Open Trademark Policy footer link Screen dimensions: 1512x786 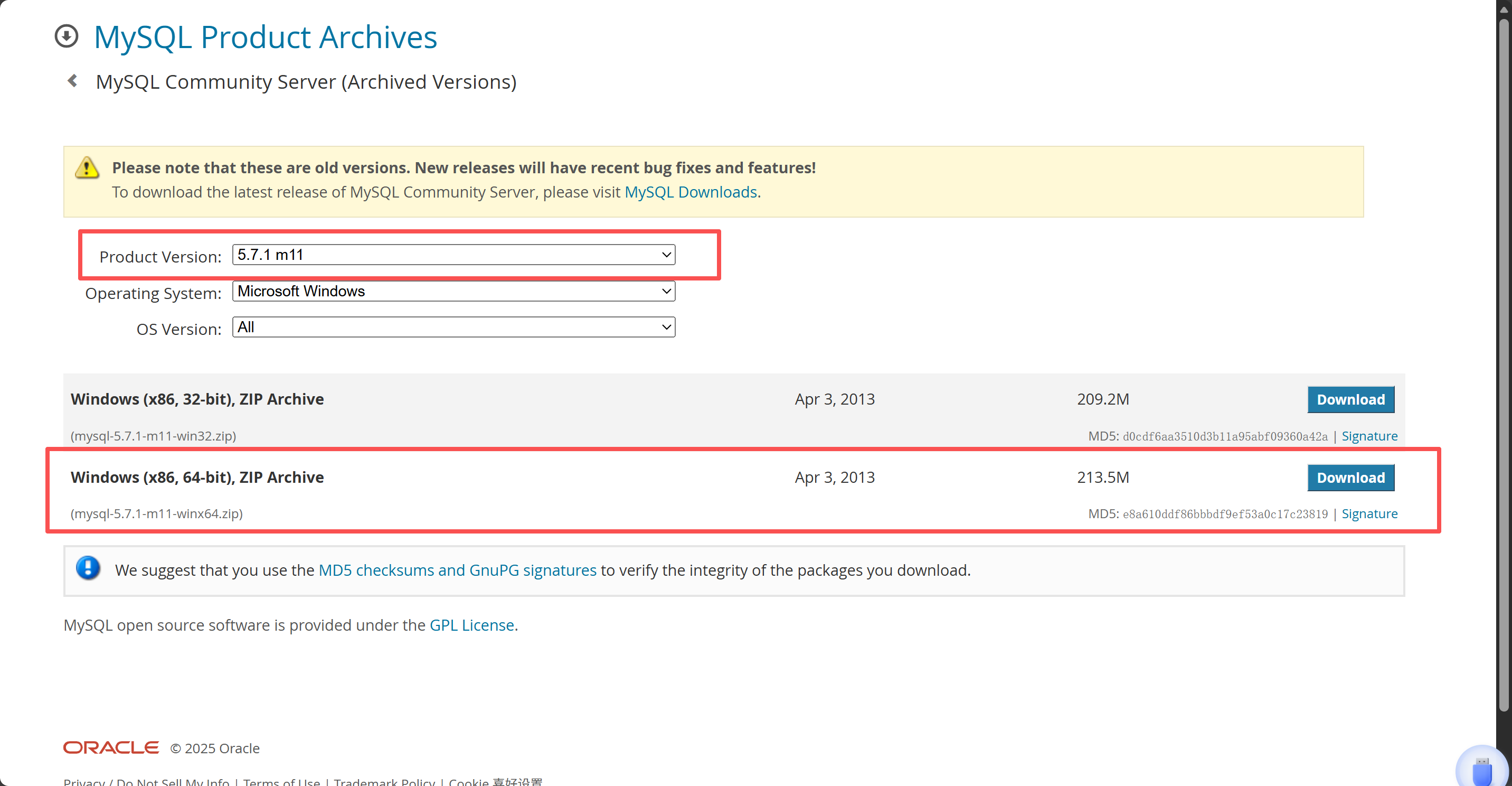384,781
